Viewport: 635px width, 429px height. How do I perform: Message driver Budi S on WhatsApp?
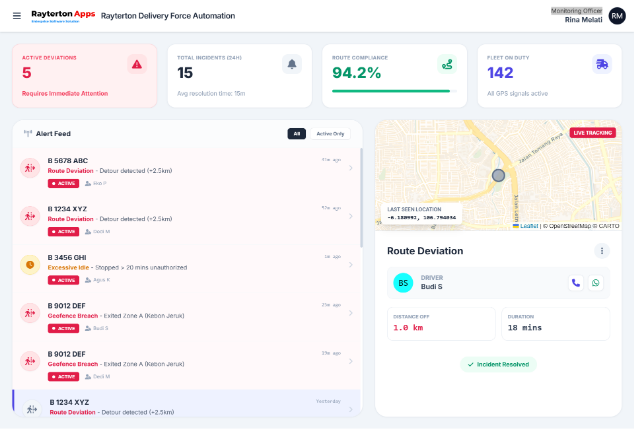point(596,283)
